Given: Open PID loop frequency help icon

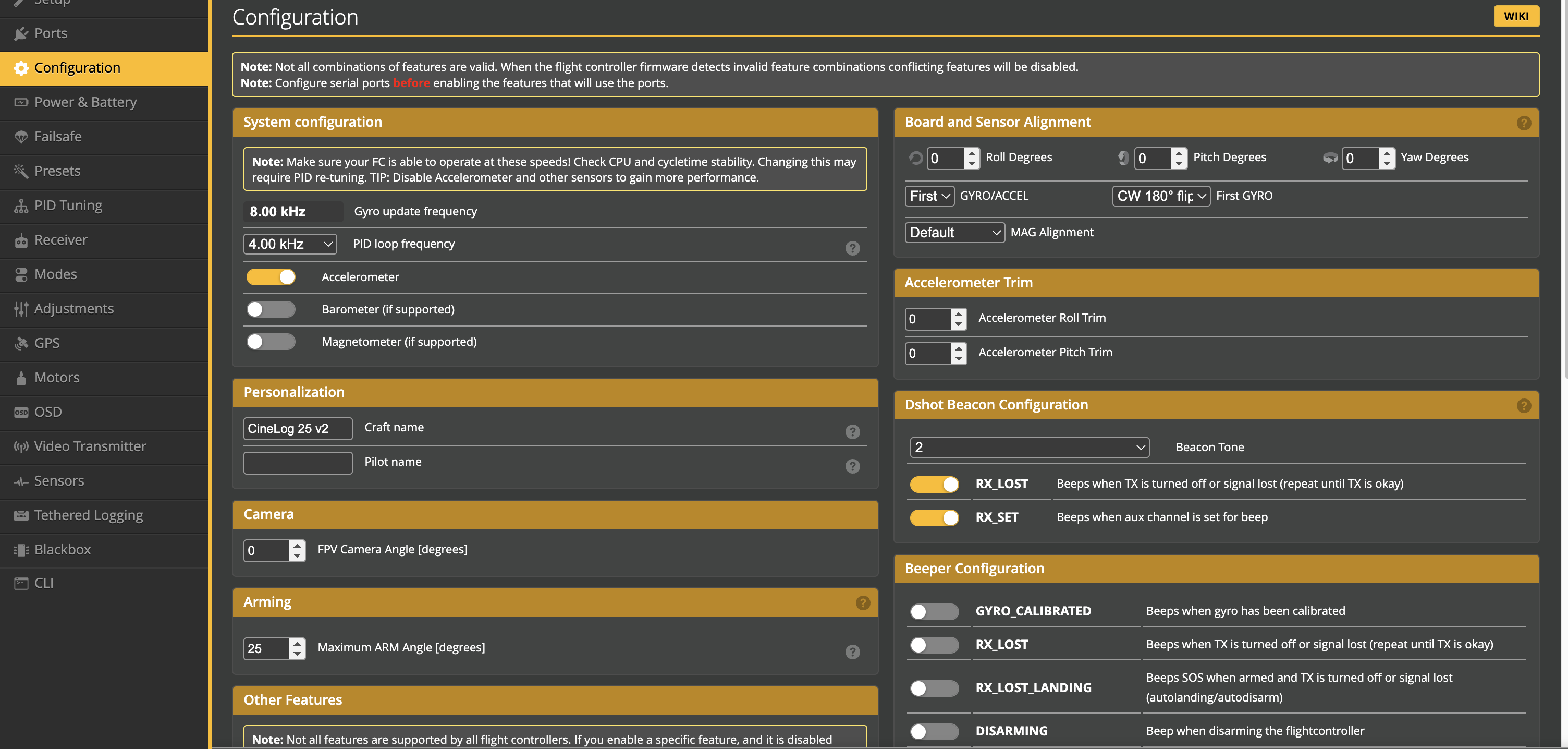Looking at the screenshot, I should [x=852, y=248].
